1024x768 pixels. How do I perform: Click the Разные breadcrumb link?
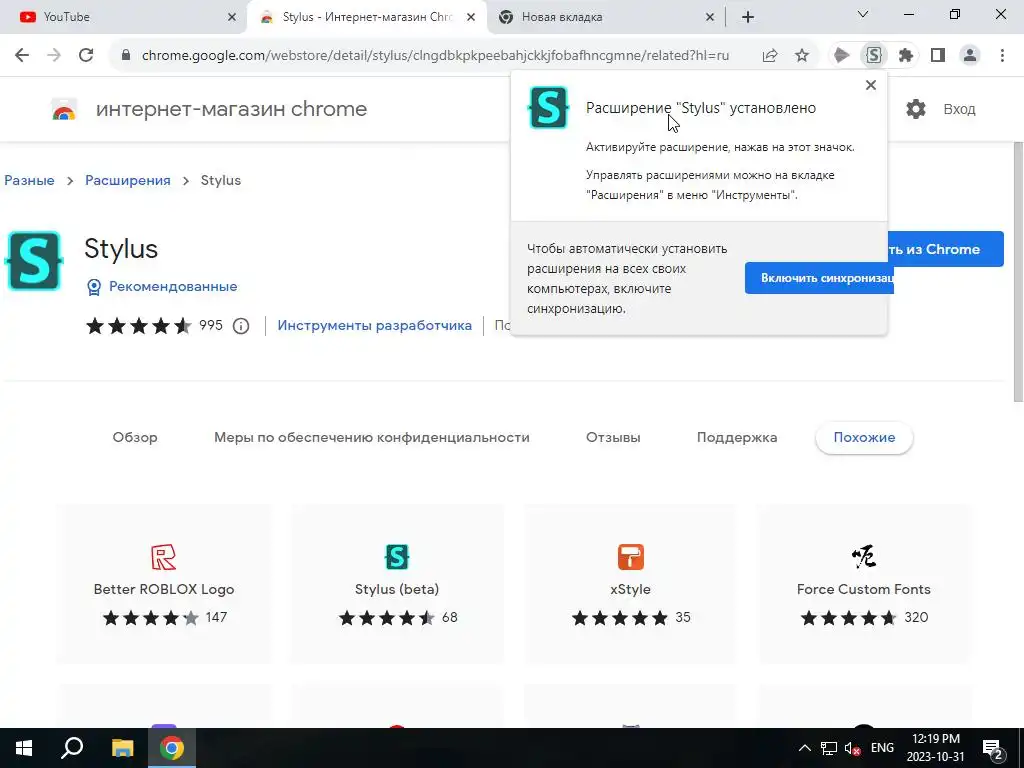(x=29, y=180)
